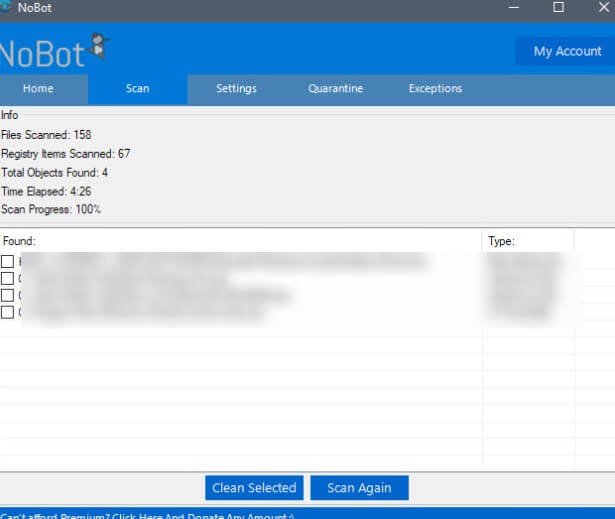Select the 'Time Elapsed: 4:26' text
The height and width of the screenshot is (519, 615).
coord(46,191)
